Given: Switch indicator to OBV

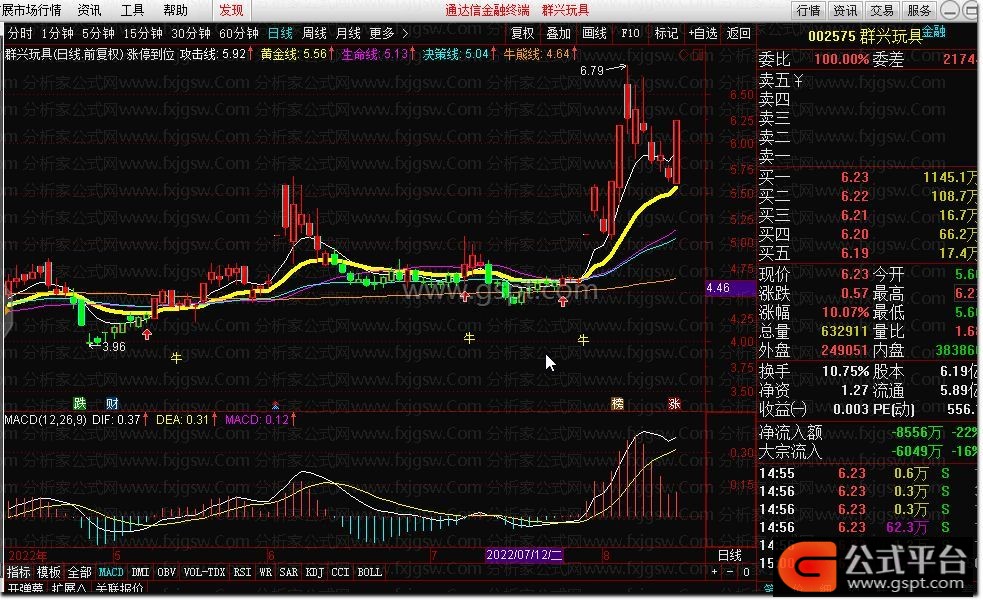Looking at the screenshot, I should coord(166,572).
